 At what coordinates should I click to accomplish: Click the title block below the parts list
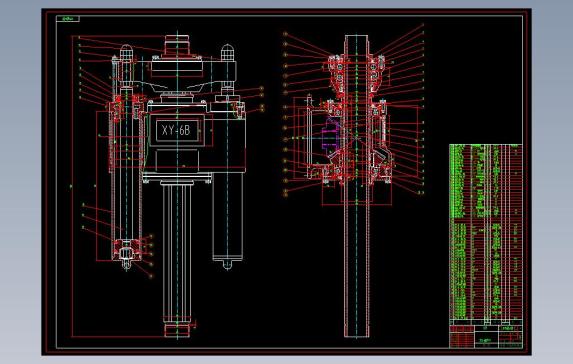(486, 337)
